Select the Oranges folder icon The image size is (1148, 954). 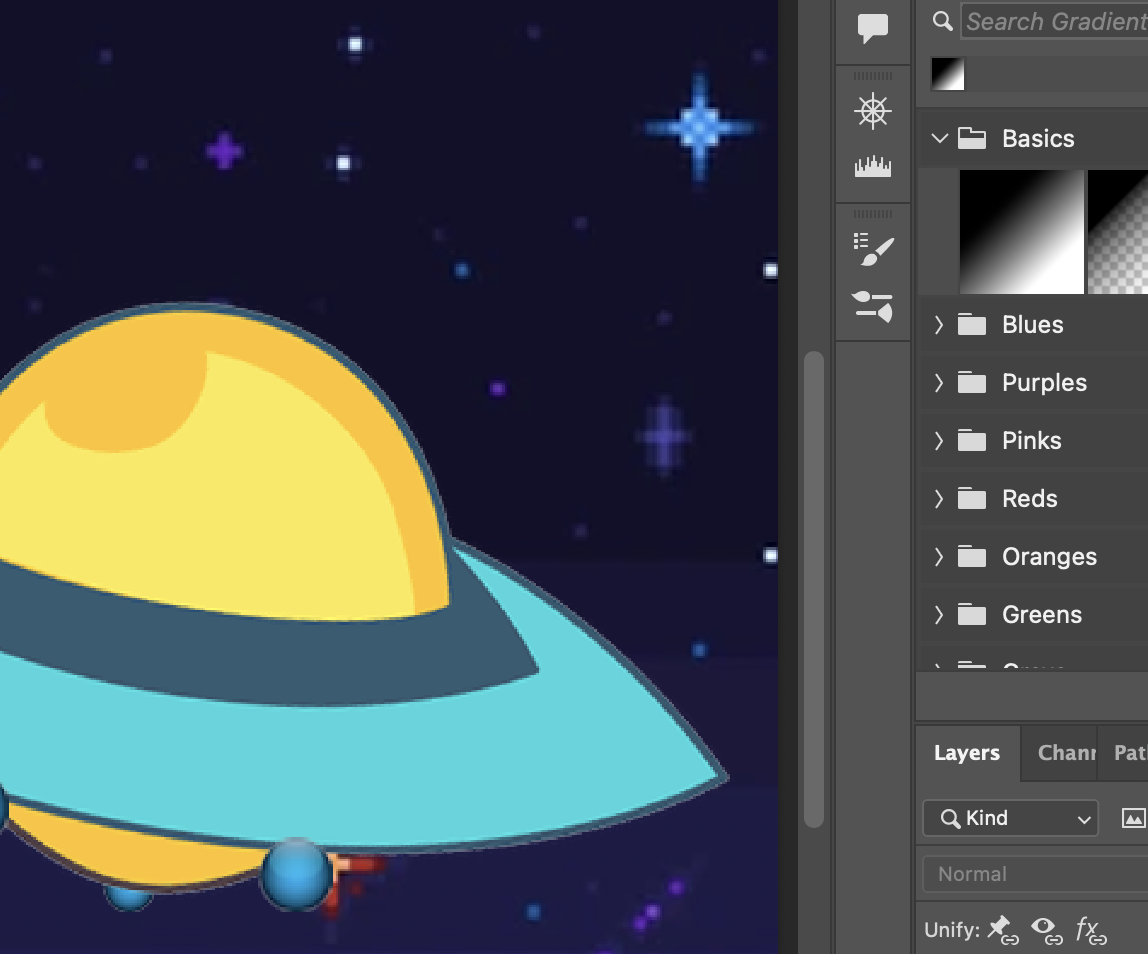click(x=972, y=556)
